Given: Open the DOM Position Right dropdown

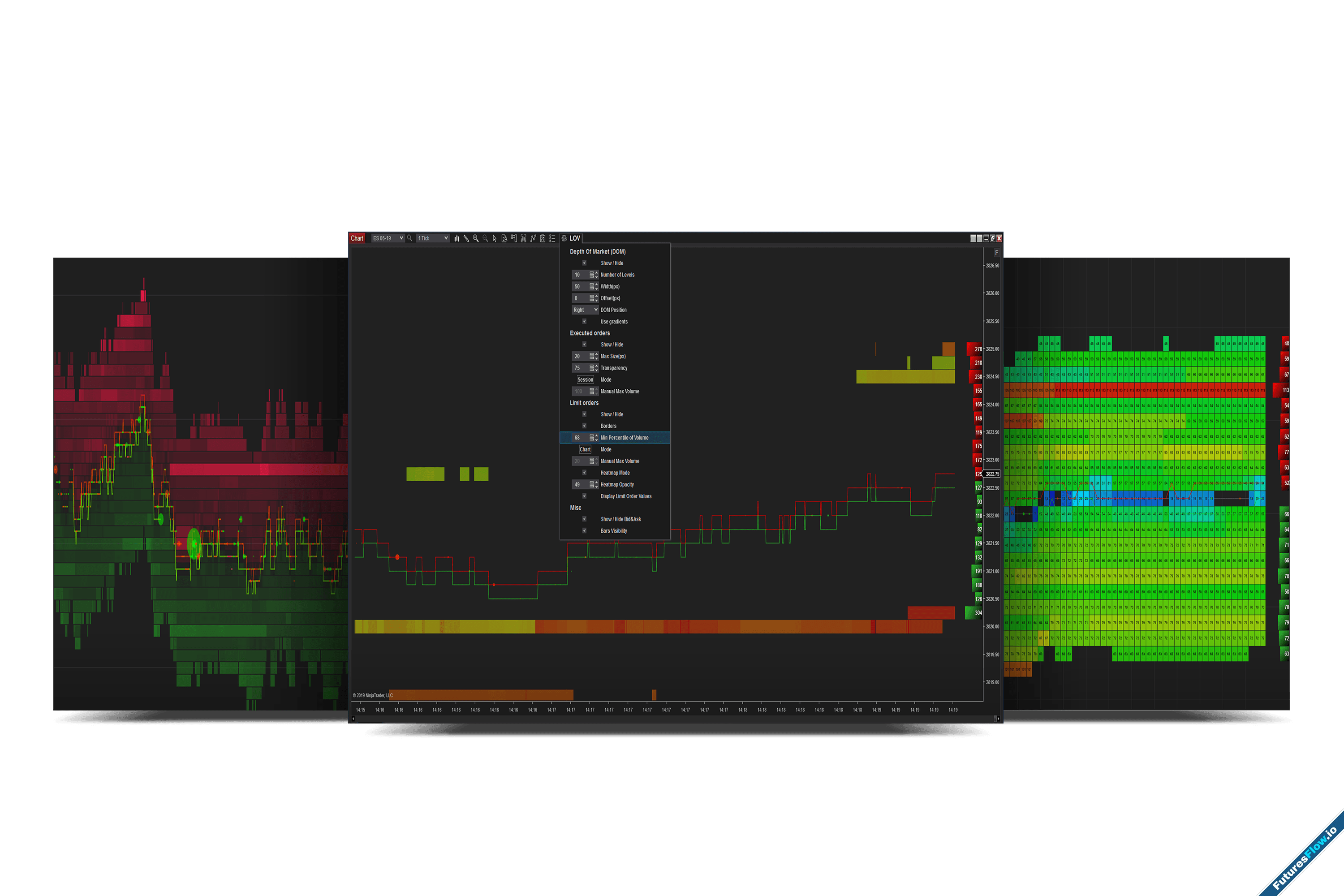Looking at the screenshot, I should point(585,310).
